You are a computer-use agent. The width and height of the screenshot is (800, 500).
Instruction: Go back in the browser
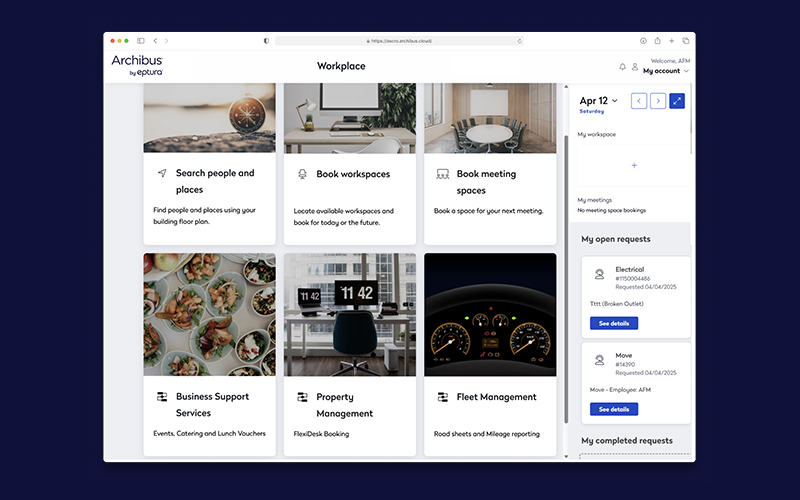155,41
